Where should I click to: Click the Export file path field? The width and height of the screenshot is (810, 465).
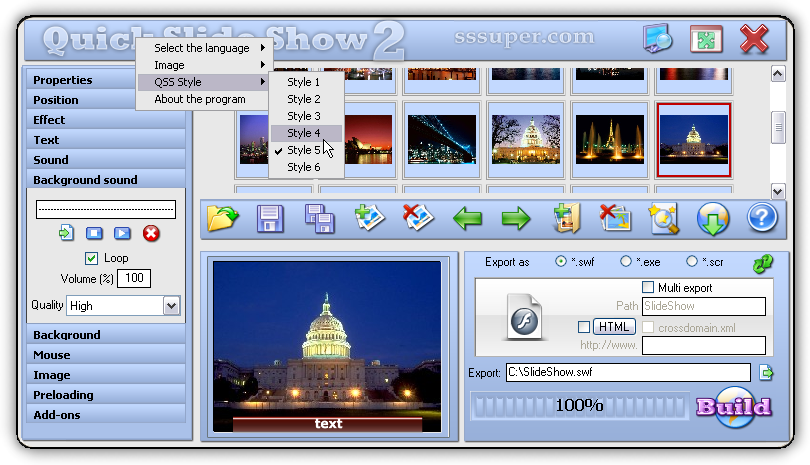(x=627, y=373)
